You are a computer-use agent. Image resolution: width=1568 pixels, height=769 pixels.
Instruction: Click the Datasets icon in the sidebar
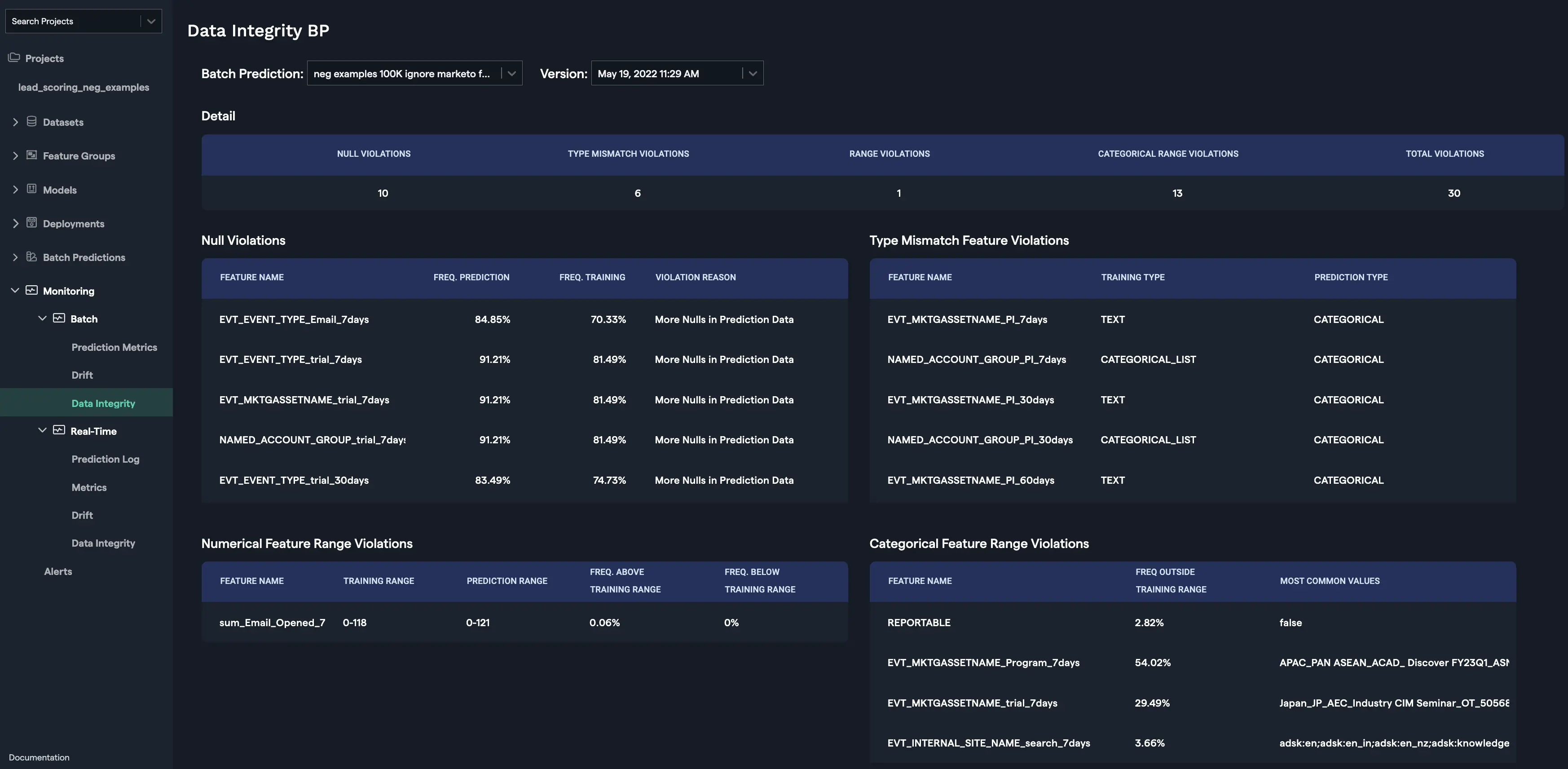(31, 121)
